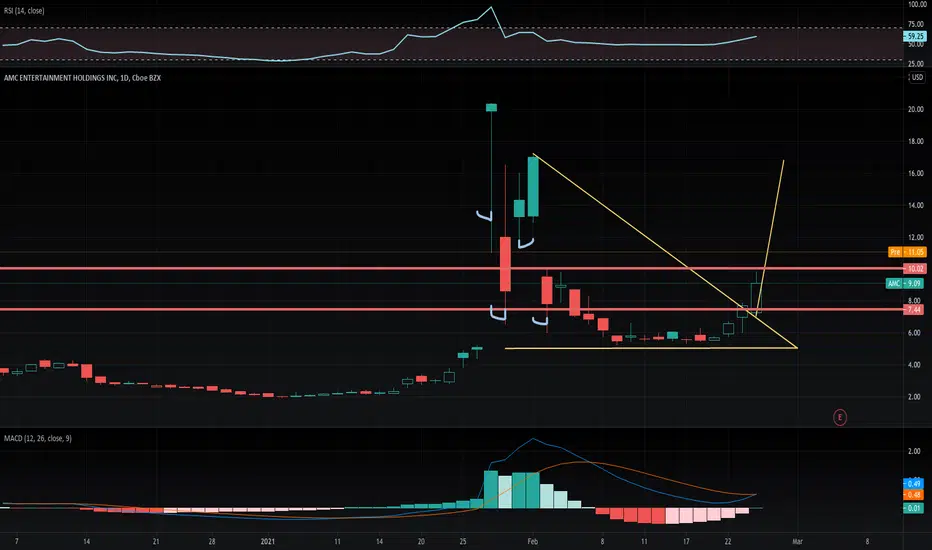The image size is (932, 550).
Task: Click the MACD line peak near Feb
Action: coord(533,439)
